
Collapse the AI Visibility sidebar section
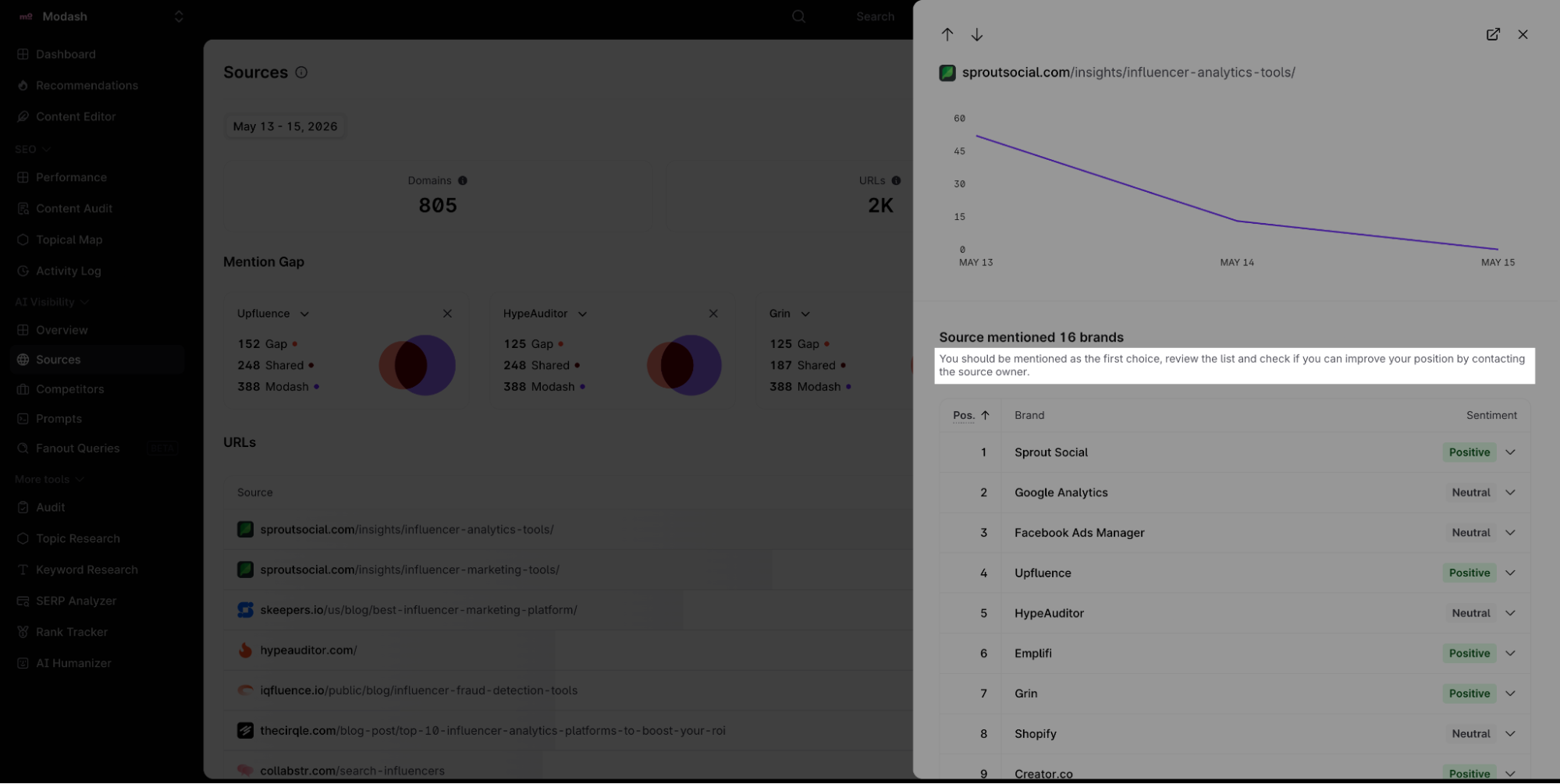[52, 302]
